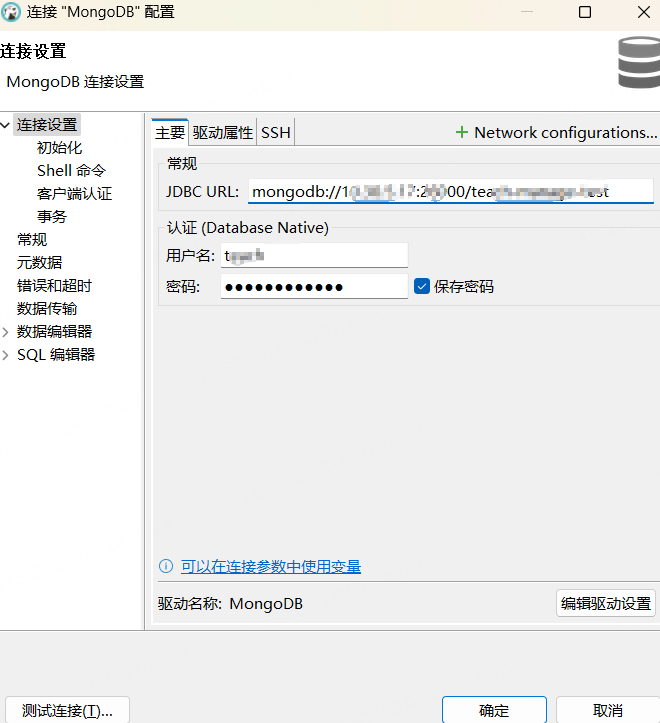Select 数据传输 in the sidebar
The width and height of the screenshot is (660, 723).
point(47,309)
